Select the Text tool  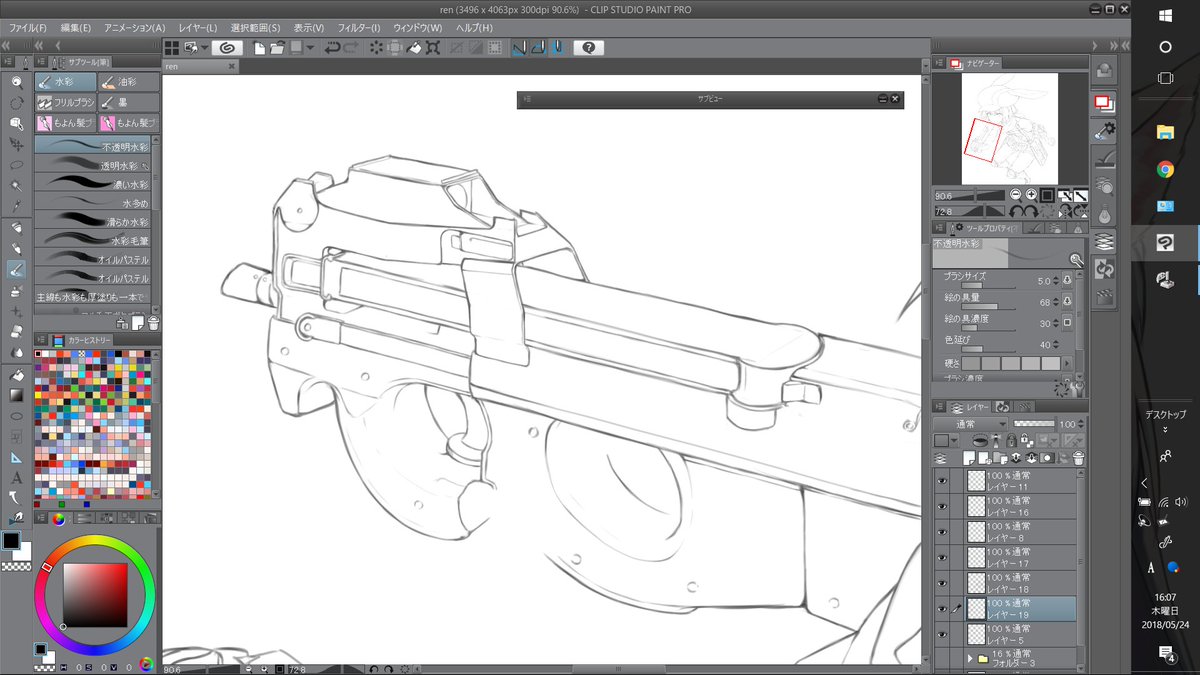[x=16, y=478]
